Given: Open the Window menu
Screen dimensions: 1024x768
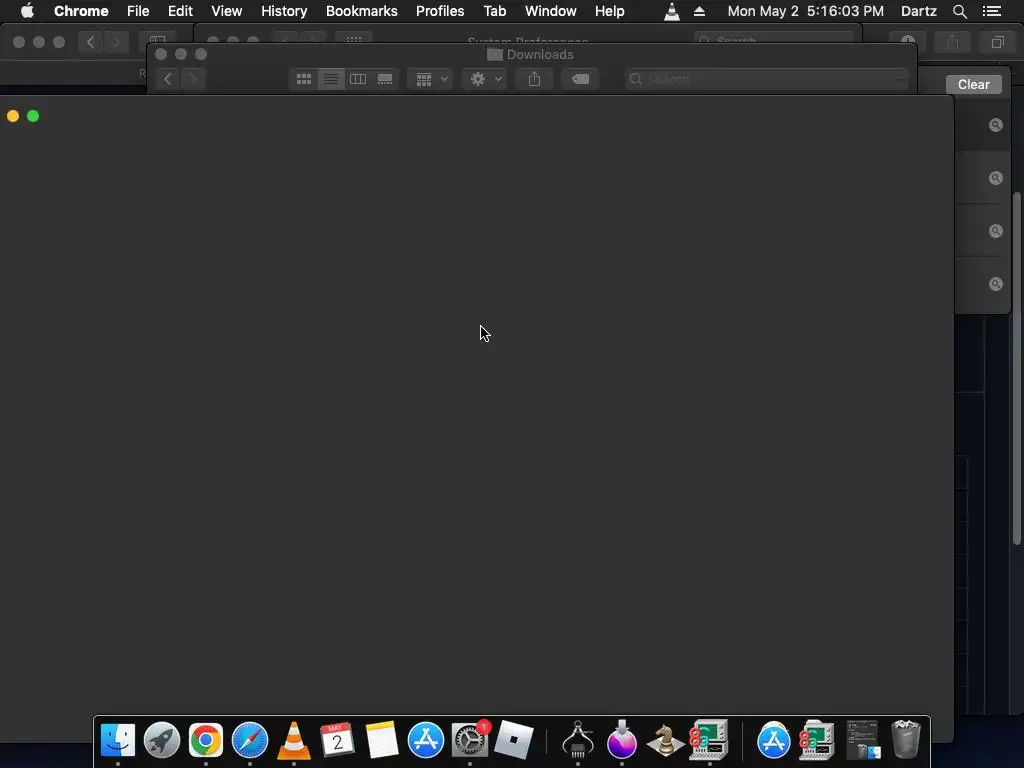Looking at the screenshot, I should pos(551,11).
